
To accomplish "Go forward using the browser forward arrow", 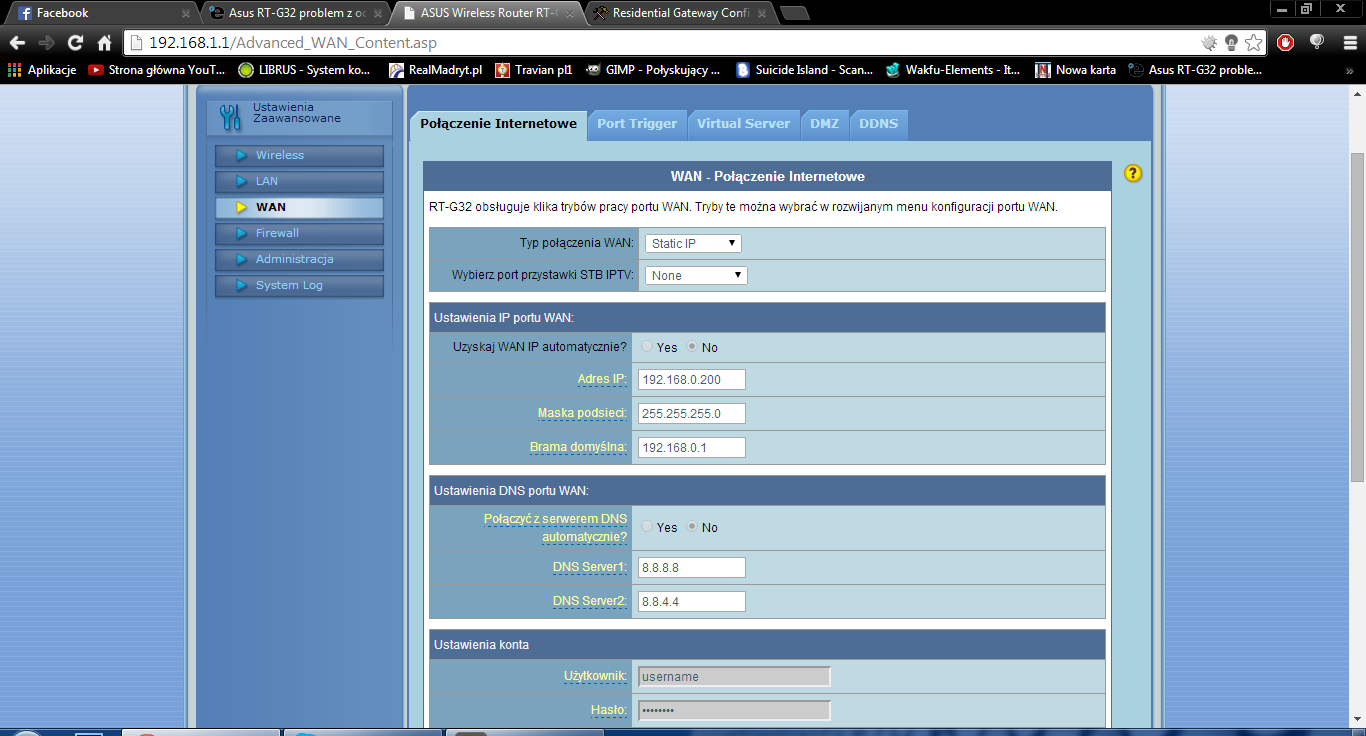I will (46, 43).
